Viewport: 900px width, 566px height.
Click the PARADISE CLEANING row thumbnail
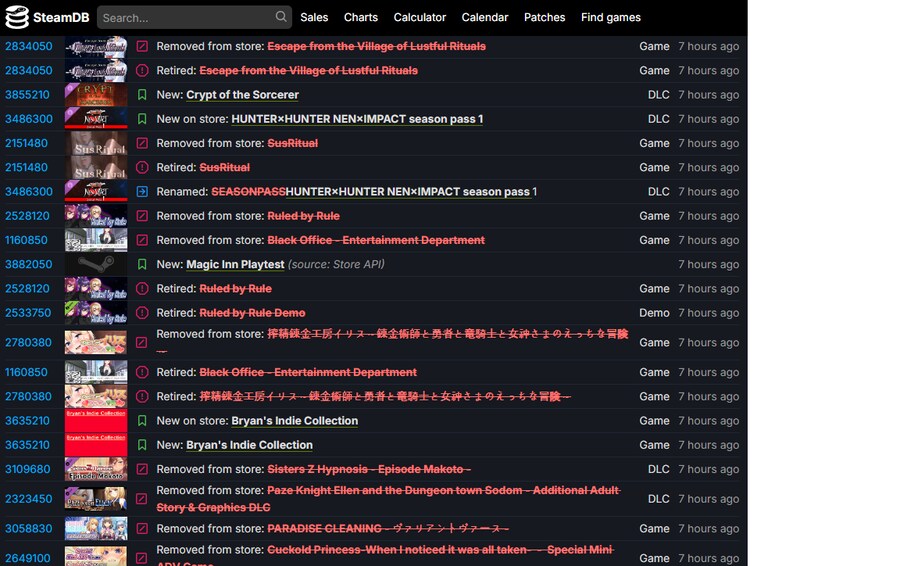96,529
